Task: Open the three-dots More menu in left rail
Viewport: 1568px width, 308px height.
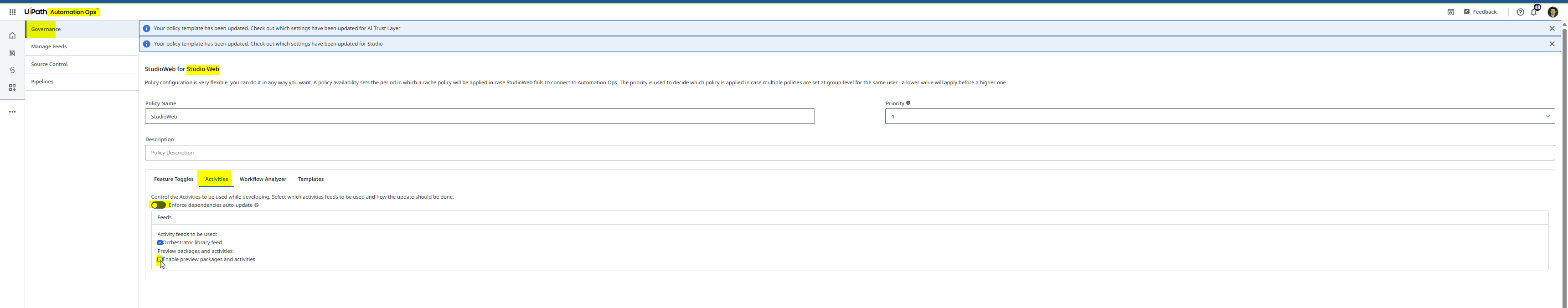Action: pos(12,112)
